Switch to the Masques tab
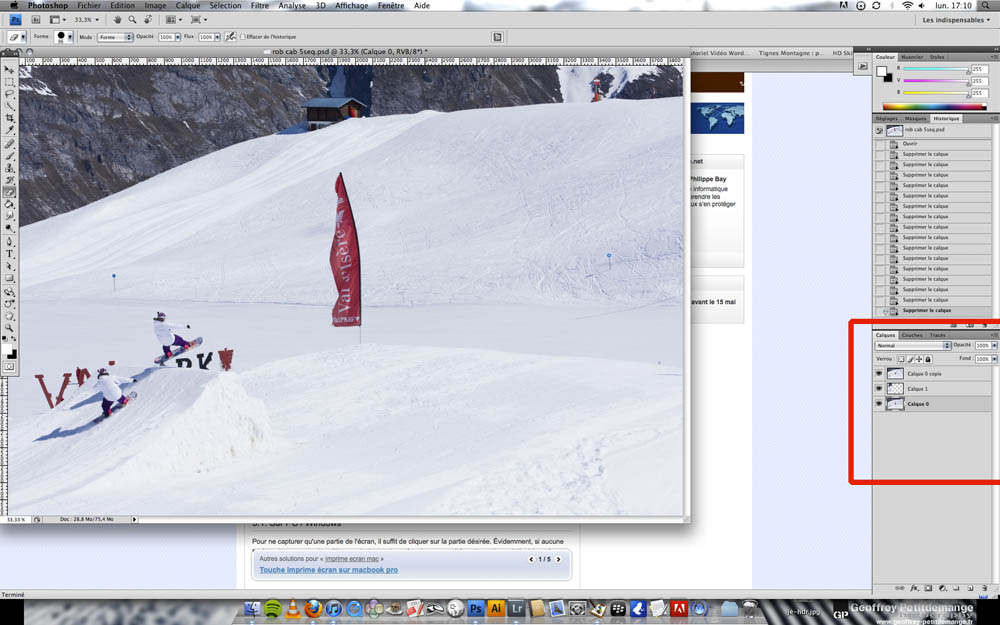This screenshot has height=625, width=1000. 915,119
